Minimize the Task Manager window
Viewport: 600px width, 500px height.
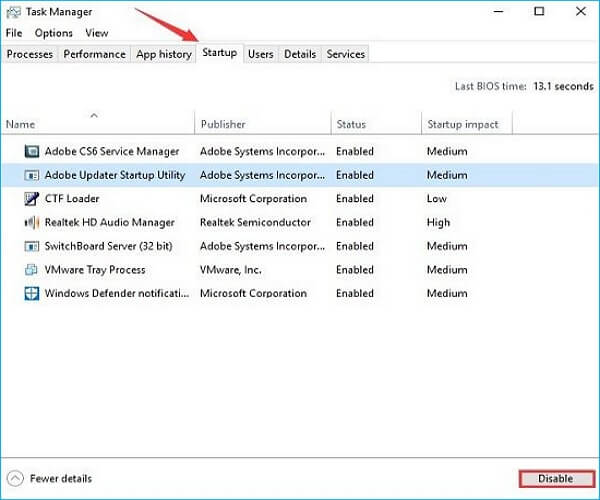point(499,11)
